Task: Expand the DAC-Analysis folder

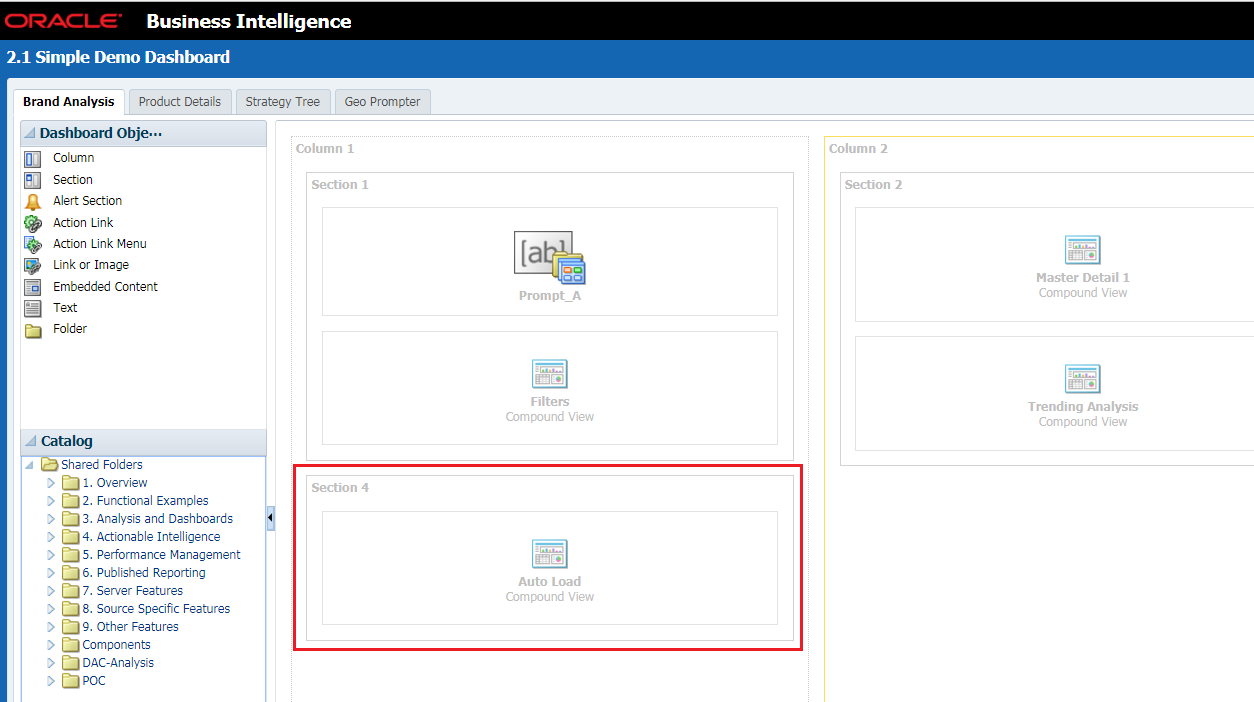Action: click(x=51, y=662)
